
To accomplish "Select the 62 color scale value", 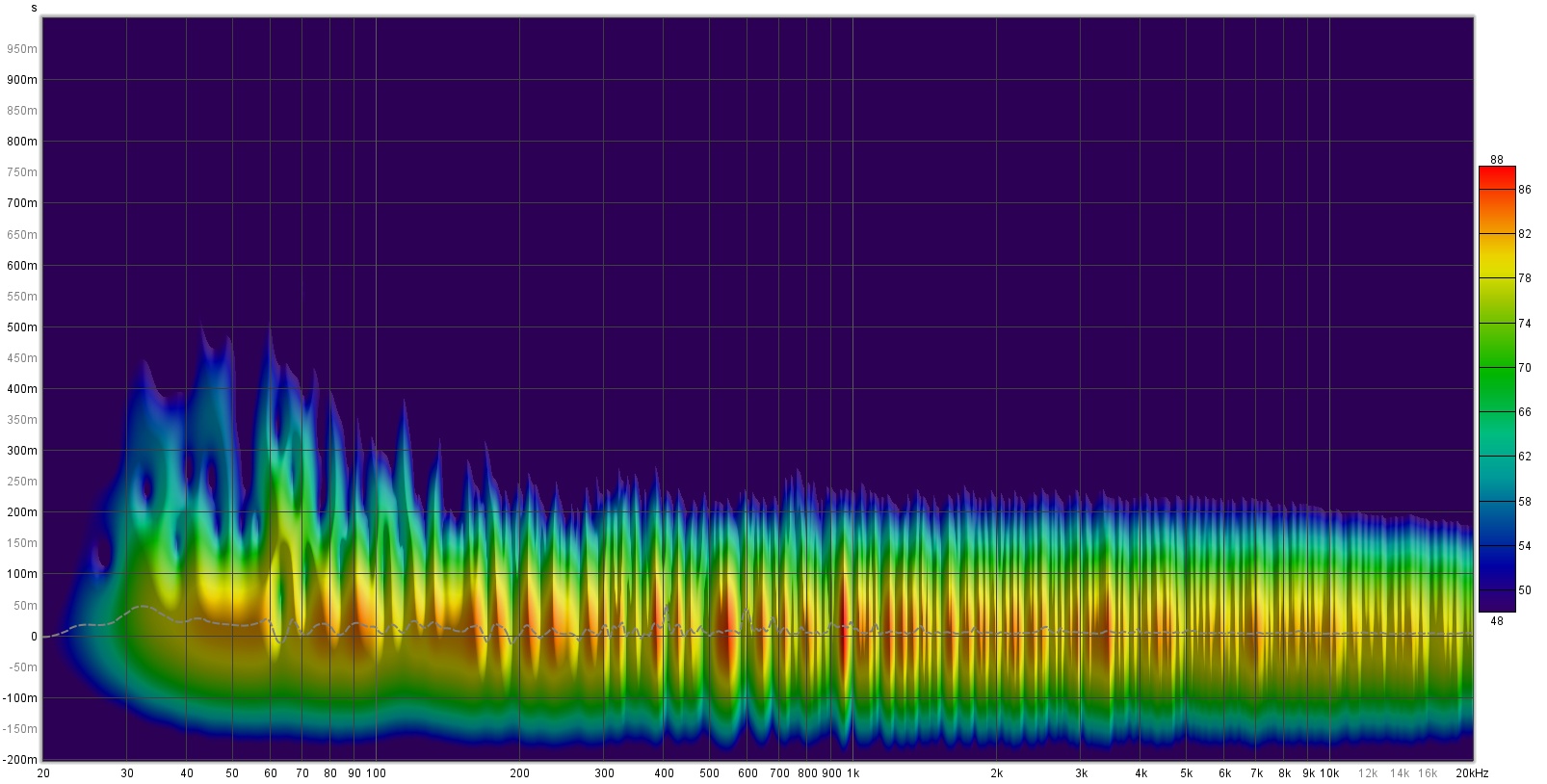I will coord(1525,457).
